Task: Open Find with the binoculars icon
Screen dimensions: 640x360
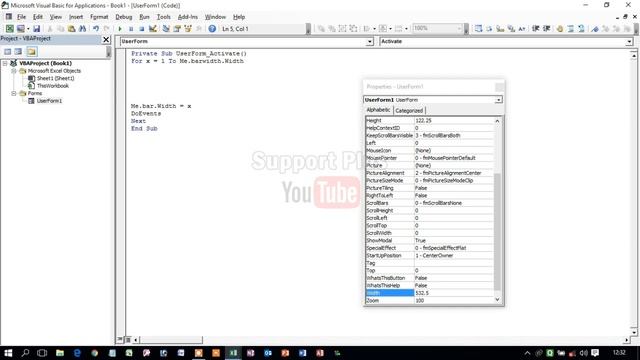Action: [x=82, y=29]
